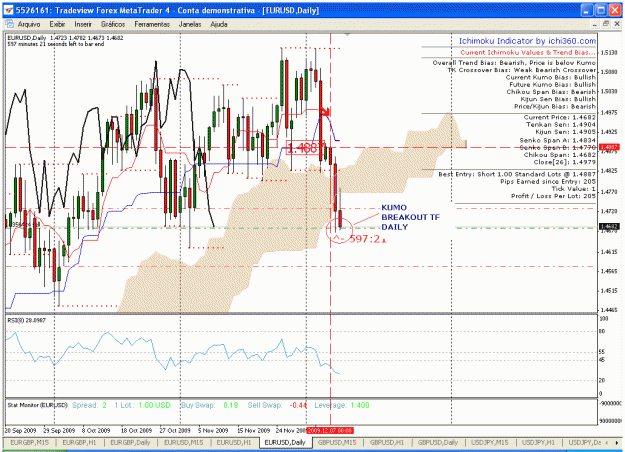Screen dimensions: 625x452
Task: Click the red 2009.12.07 00:00 date marker
Action: [x=330, y=430]
